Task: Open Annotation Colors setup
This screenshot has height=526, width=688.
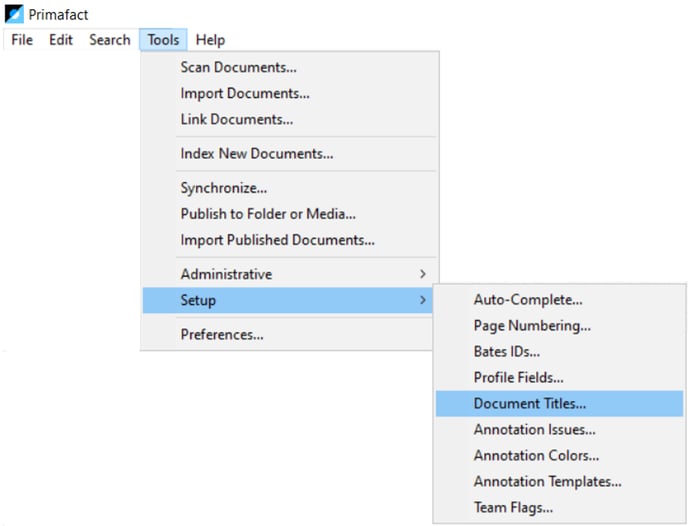Action: pyautogui.click(x=559, y=455)
